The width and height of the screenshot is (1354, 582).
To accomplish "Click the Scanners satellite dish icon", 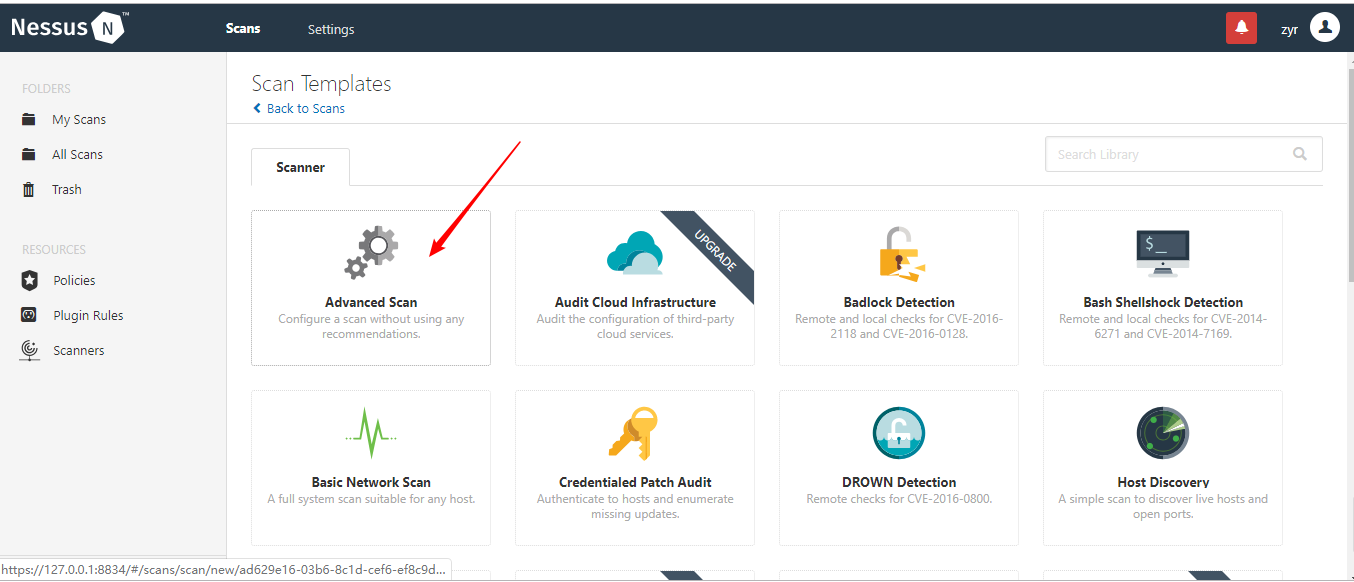I will 30,350.
